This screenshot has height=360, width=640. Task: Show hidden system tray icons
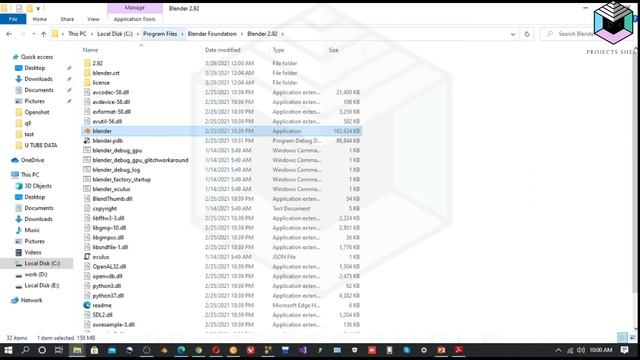coord(558,350)
